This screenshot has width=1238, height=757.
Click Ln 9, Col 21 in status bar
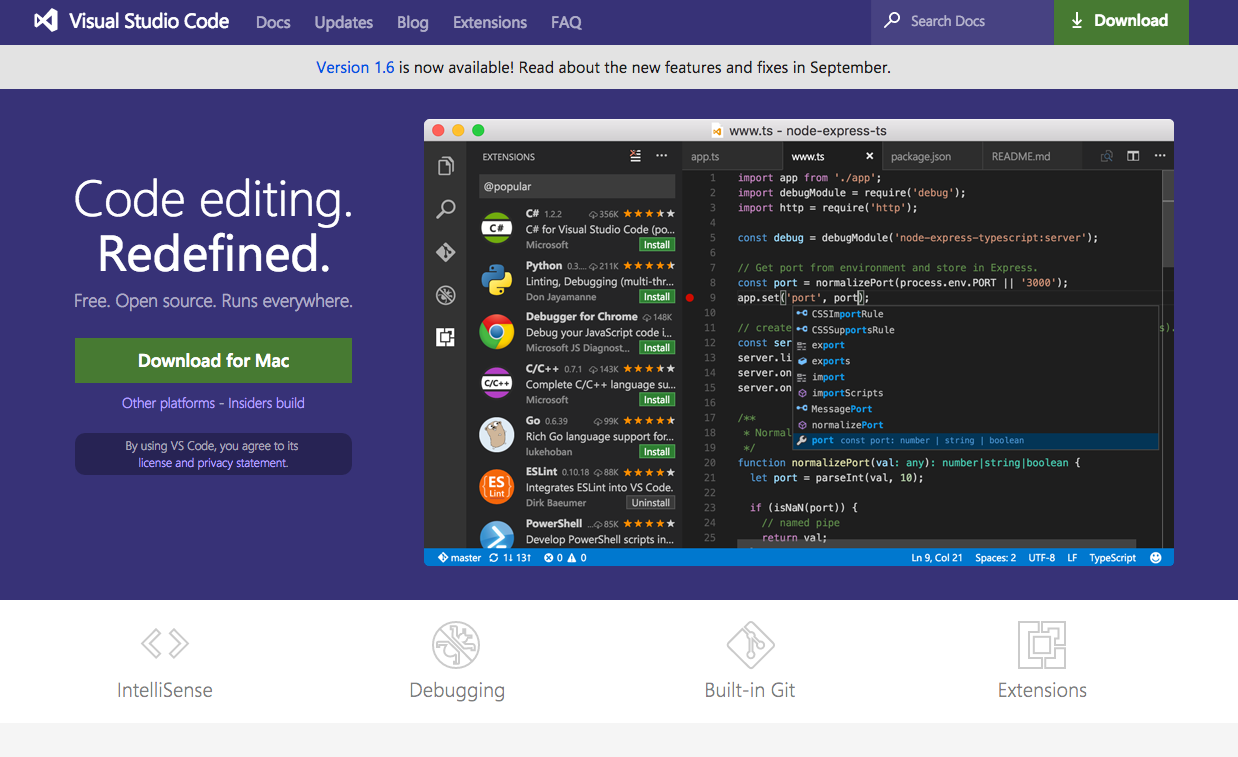tap(937, 558)
